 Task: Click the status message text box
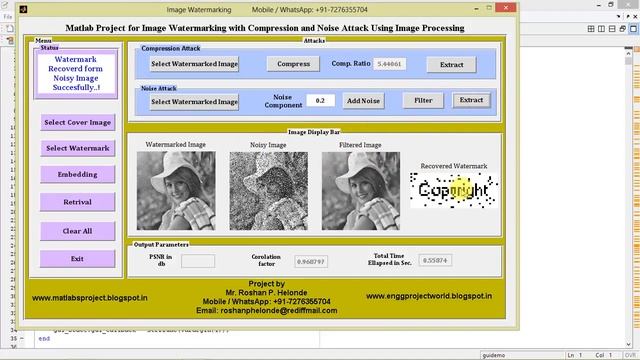tap(76, 73)
